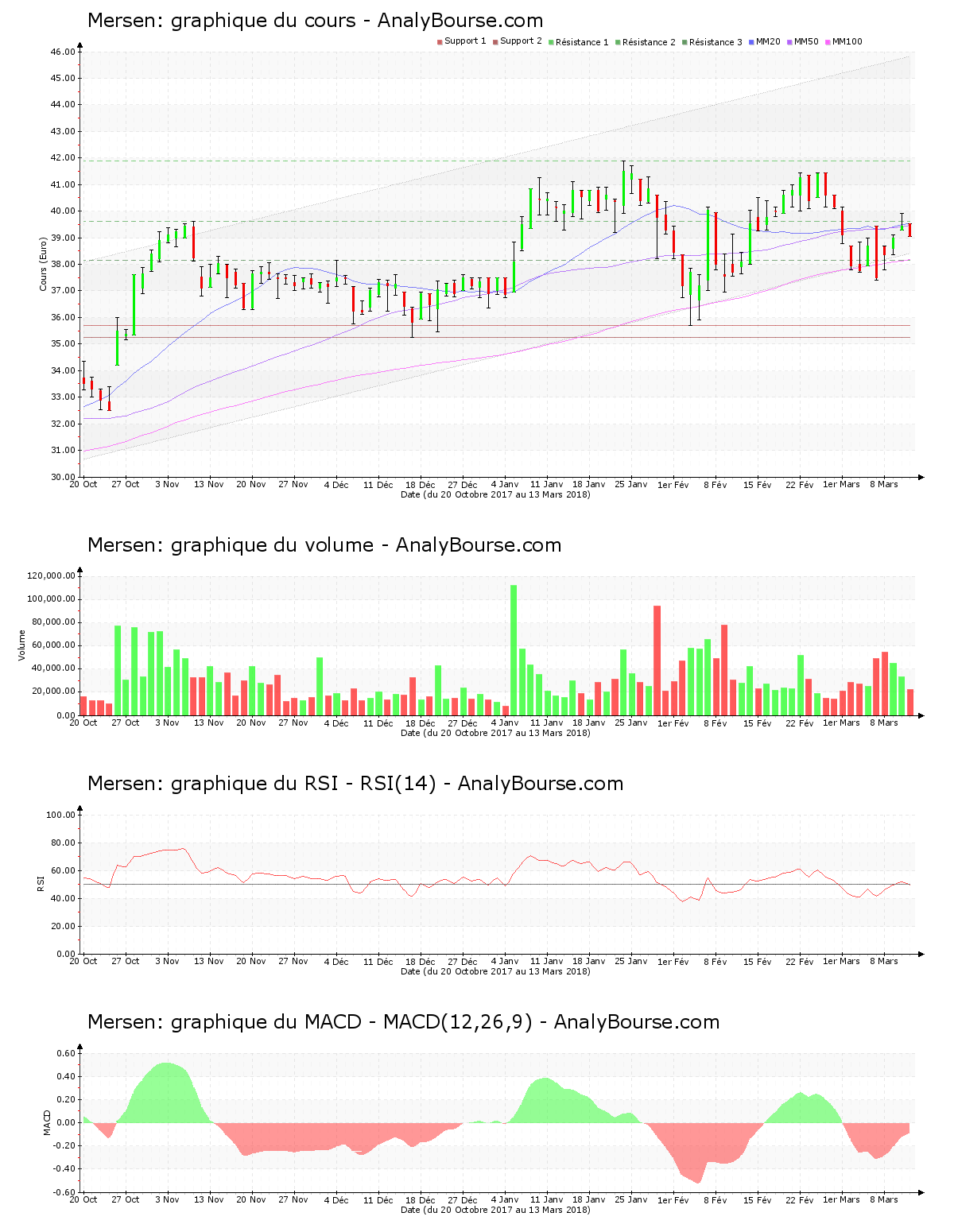
Task: Click the MM20 legend color square
Action: (751, 42)
